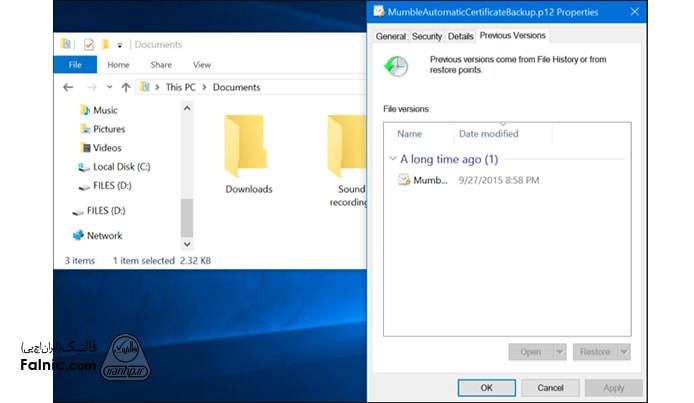Image resolution: width=694 pixels, height=403 pixels.
Task: Click the navigation pane scroll down arrow
Action: [187, 243]
